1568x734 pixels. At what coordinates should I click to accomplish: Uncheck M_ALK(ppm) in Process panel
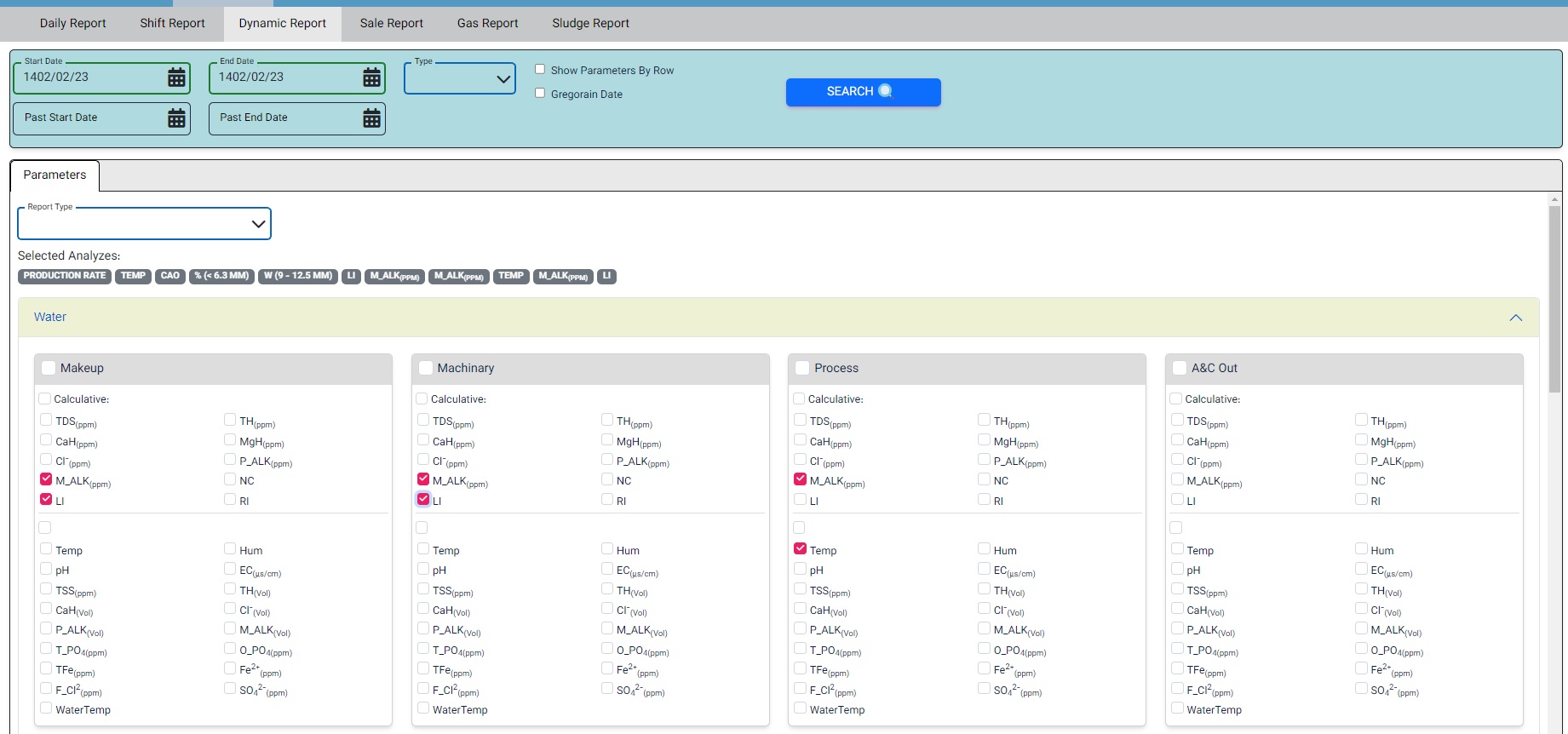click(x=800, y=479)
